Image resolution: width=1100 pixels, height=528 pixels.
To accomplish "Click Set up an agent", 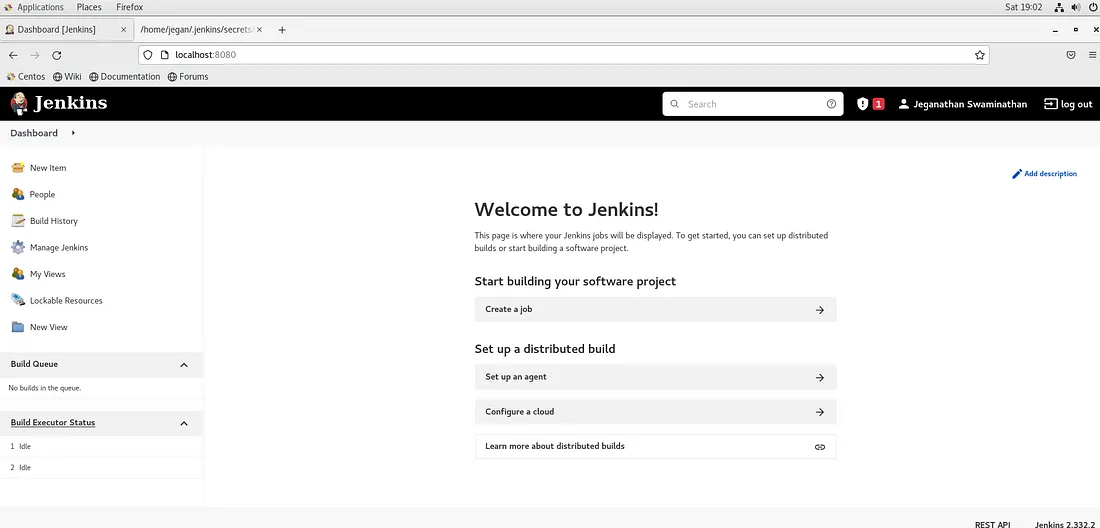I will pos(655,377).
